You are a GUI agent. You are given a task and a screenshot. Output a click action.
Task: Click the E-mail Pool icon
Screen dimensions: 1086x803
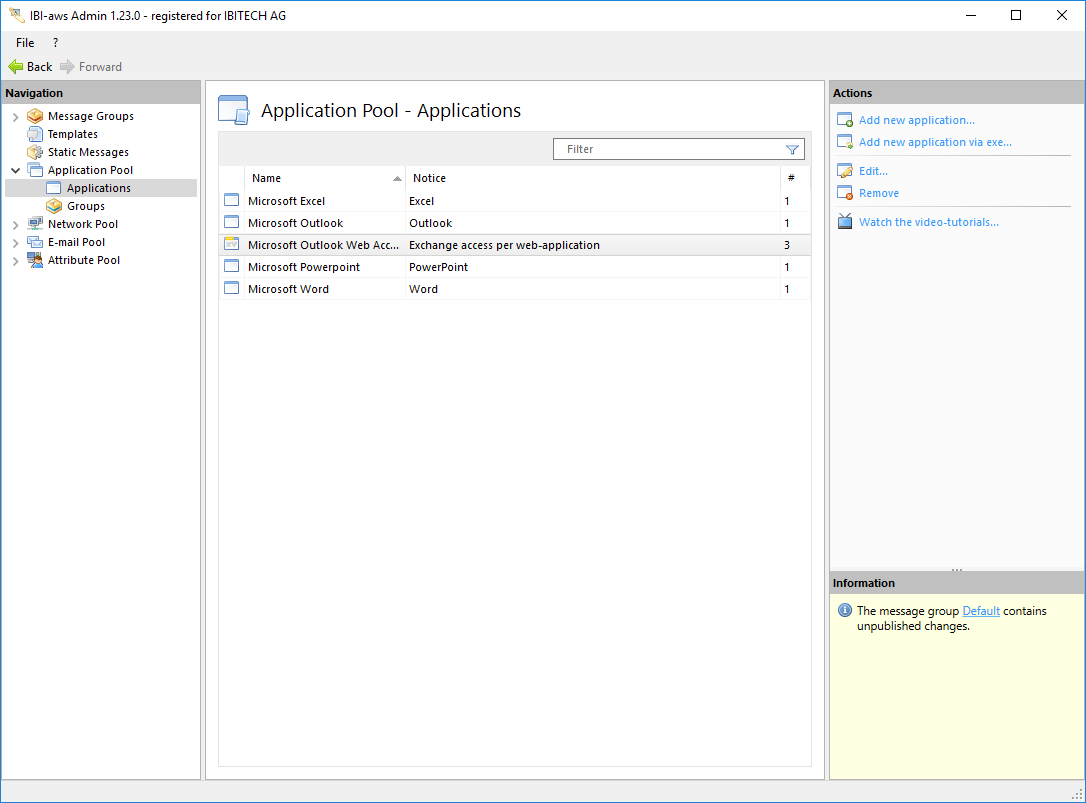(35, 242)
